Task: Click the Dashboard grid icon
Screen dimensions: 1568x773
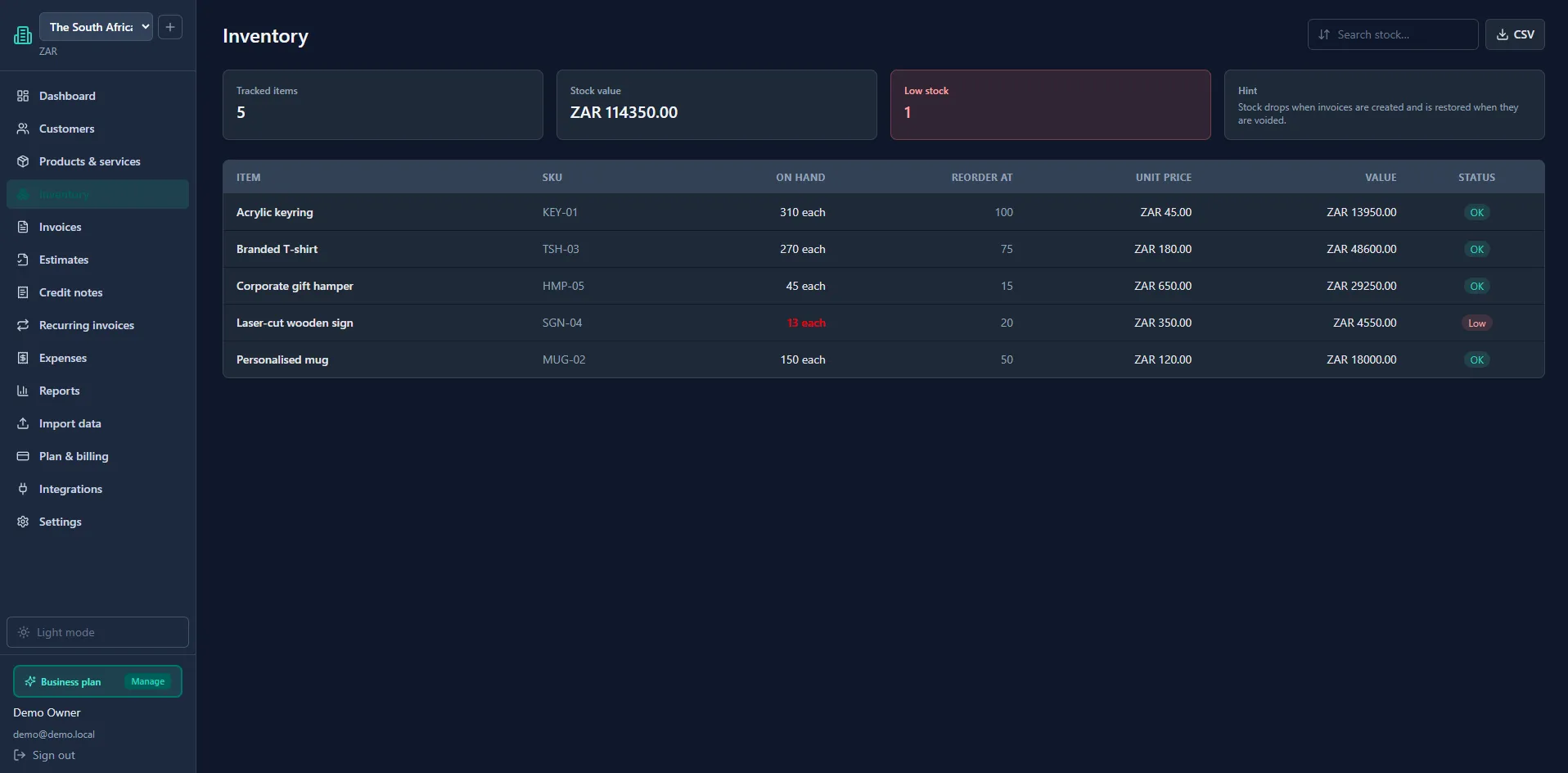Action: [x=23, y=96]
